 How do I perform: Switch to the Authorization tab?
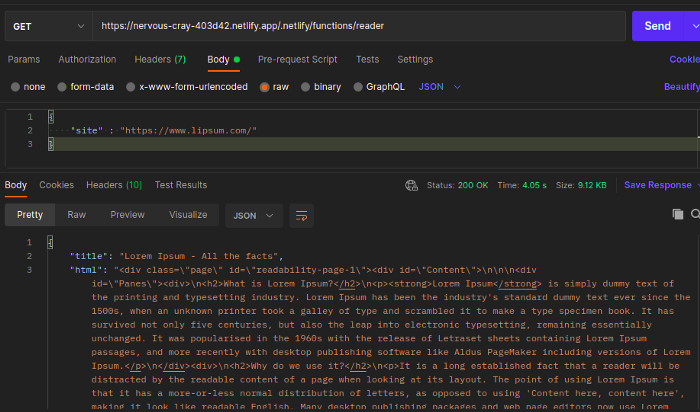(x=87, y=59)
